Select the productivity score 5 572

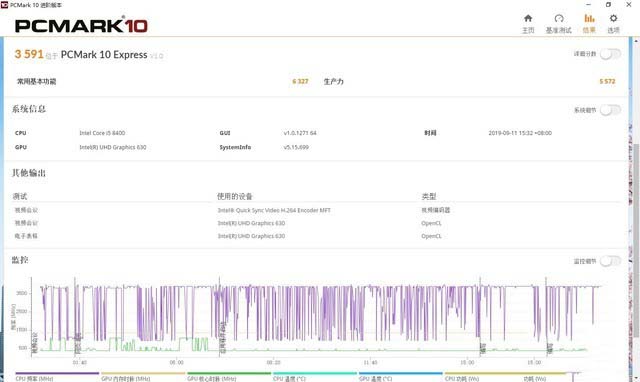click(x=607, y=81)
